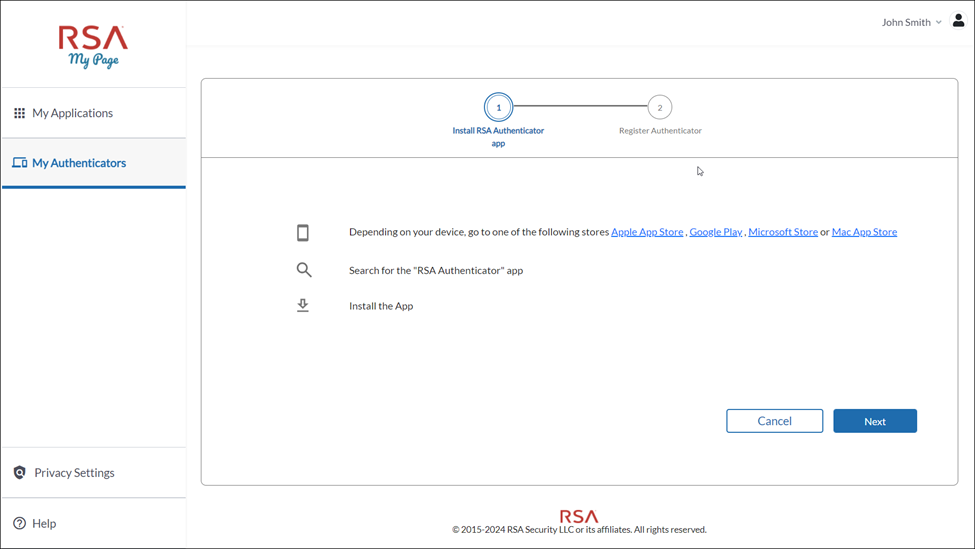975x549 pixels.
Task: Open Privacy Settings from the sidebar
Action: click(74, 473)
